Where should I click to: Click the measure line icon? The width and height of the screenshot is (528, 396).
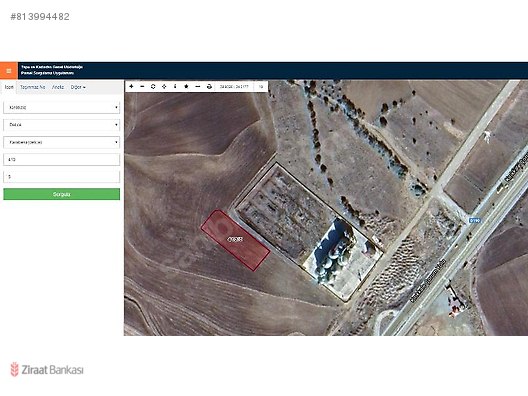[198, 87]
